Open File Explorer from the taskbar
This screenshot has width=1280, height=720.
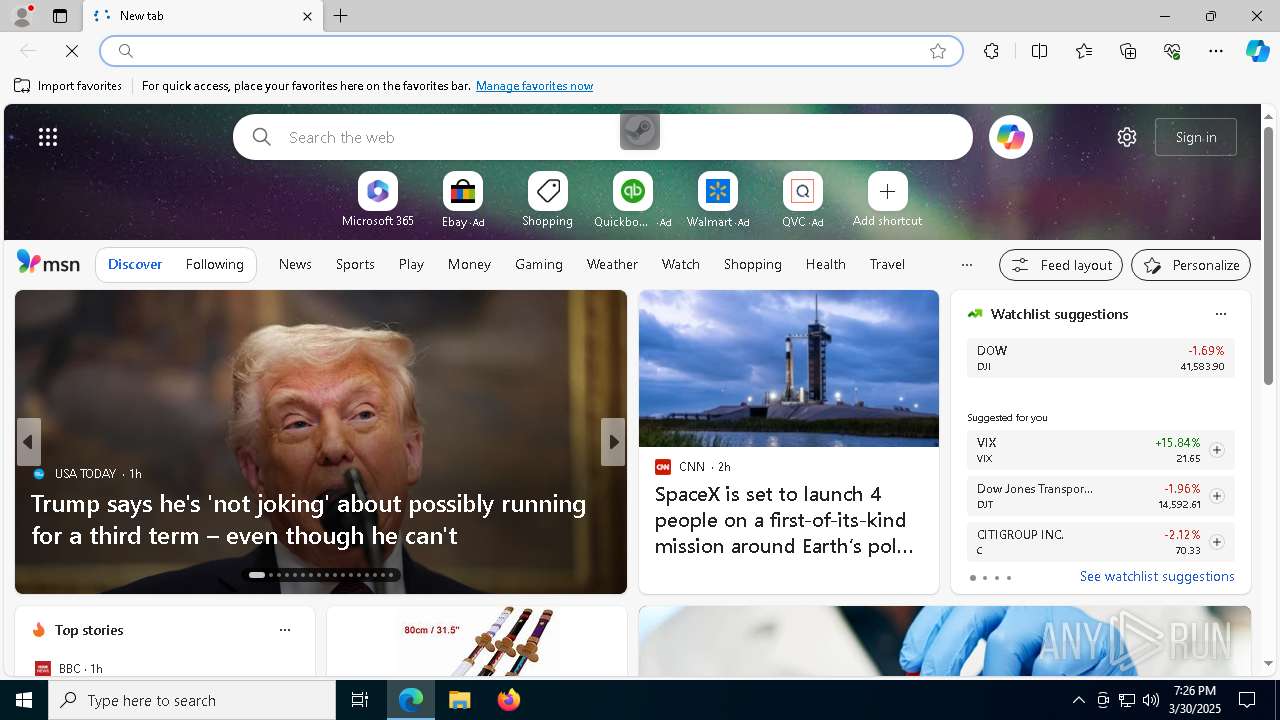pos(459,700)
